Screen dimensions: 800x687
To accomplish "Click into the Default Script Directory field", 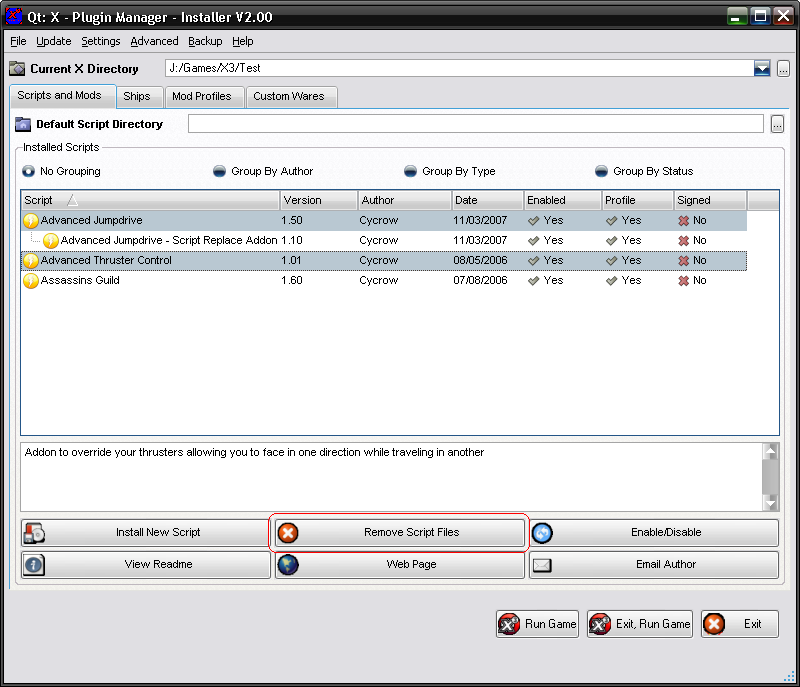I will coord(476,124).
